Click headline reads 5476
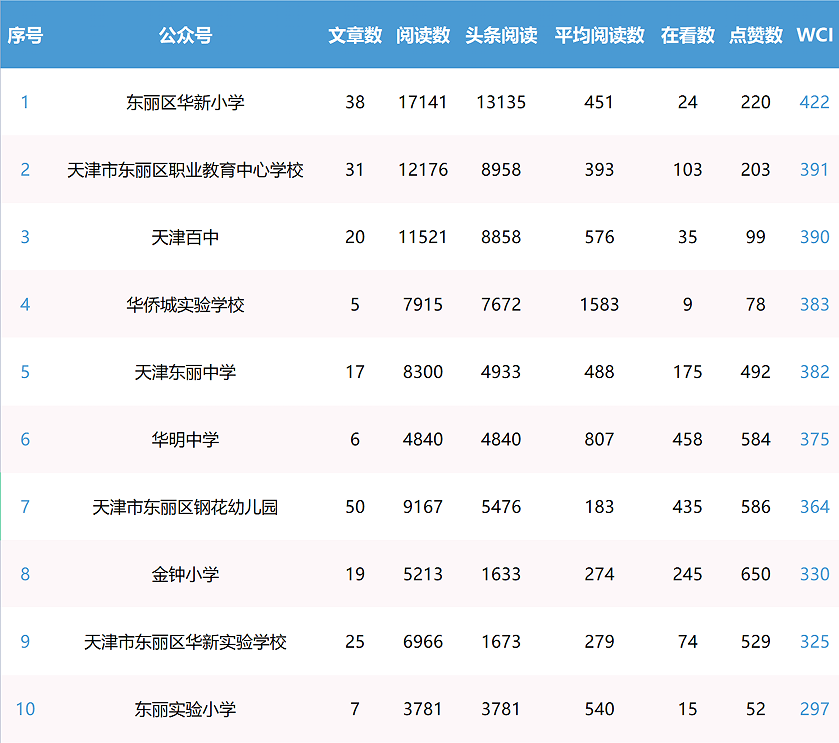Screen dimensions: 839x743 pos(501,507)
